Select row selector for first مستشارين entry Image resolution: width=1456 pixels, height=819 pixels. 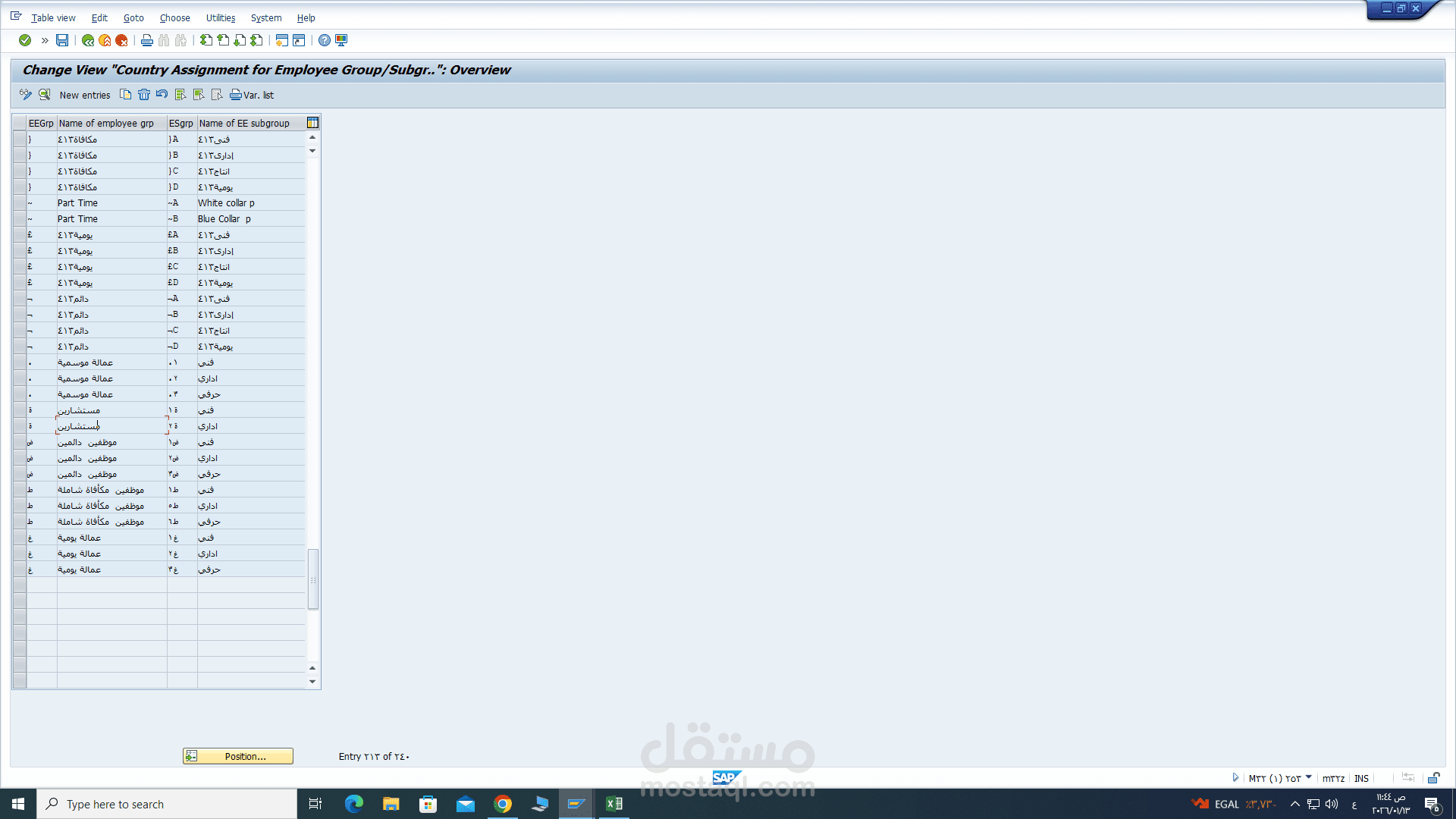point(20,410)
